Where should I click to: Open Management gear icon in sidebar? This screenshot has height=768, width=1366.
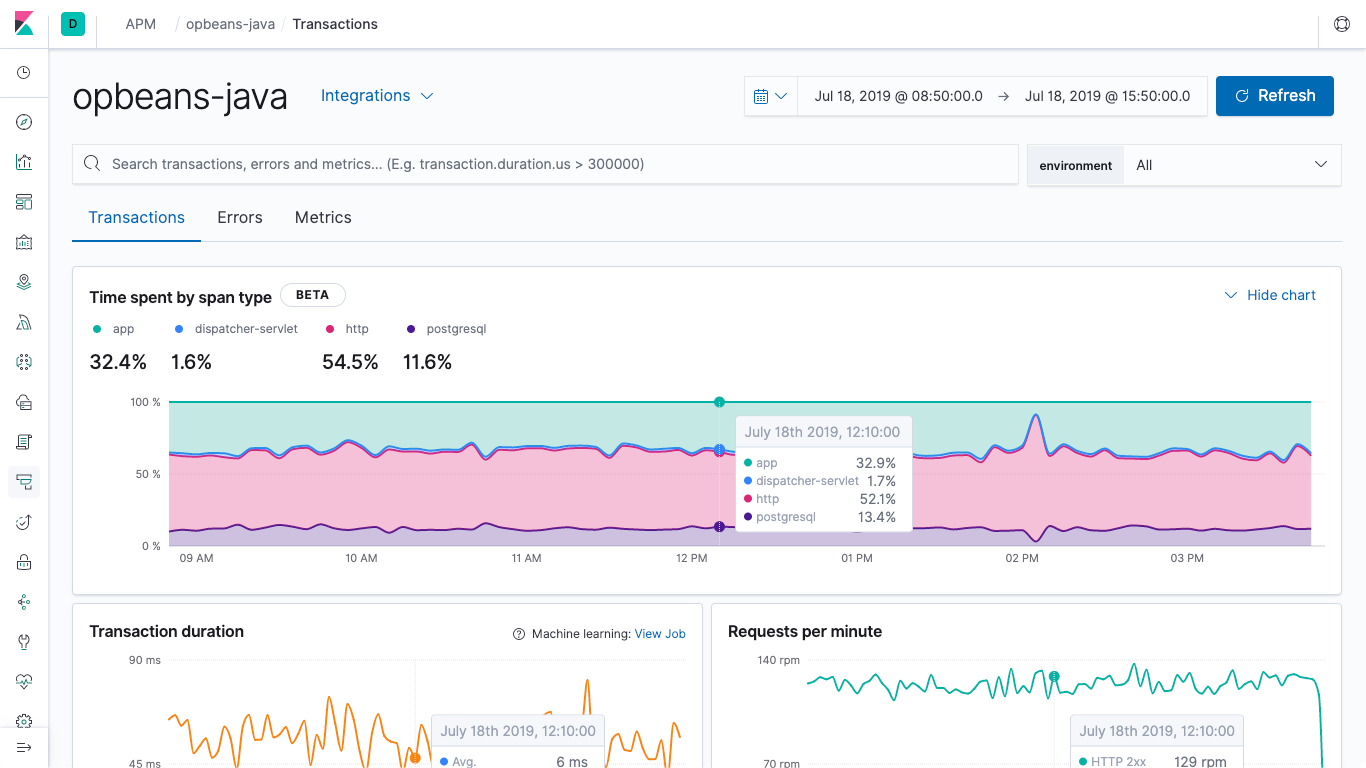coord(24,721)
